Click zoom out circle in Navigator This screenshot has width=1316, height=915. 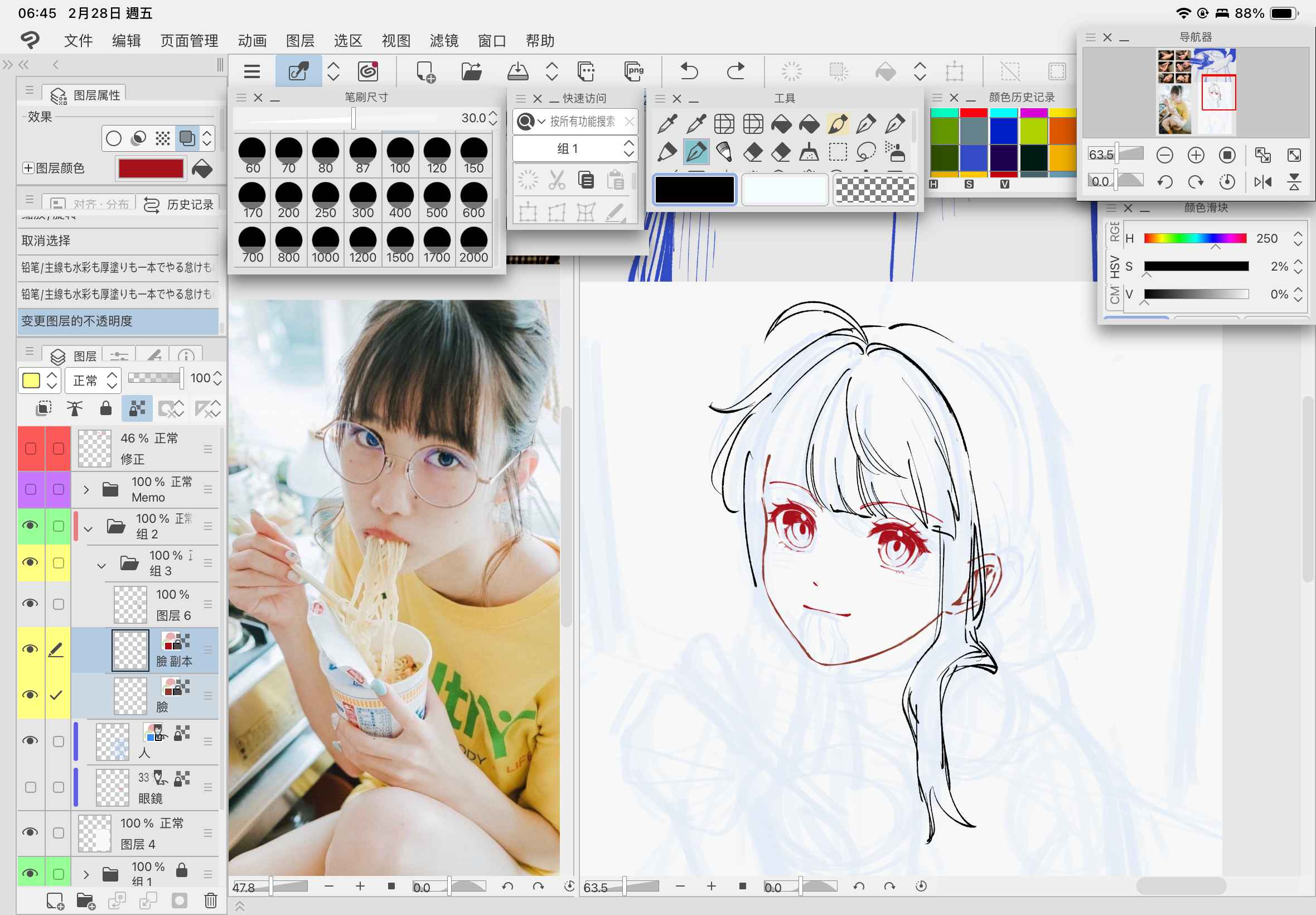[x=1165, y=155]
